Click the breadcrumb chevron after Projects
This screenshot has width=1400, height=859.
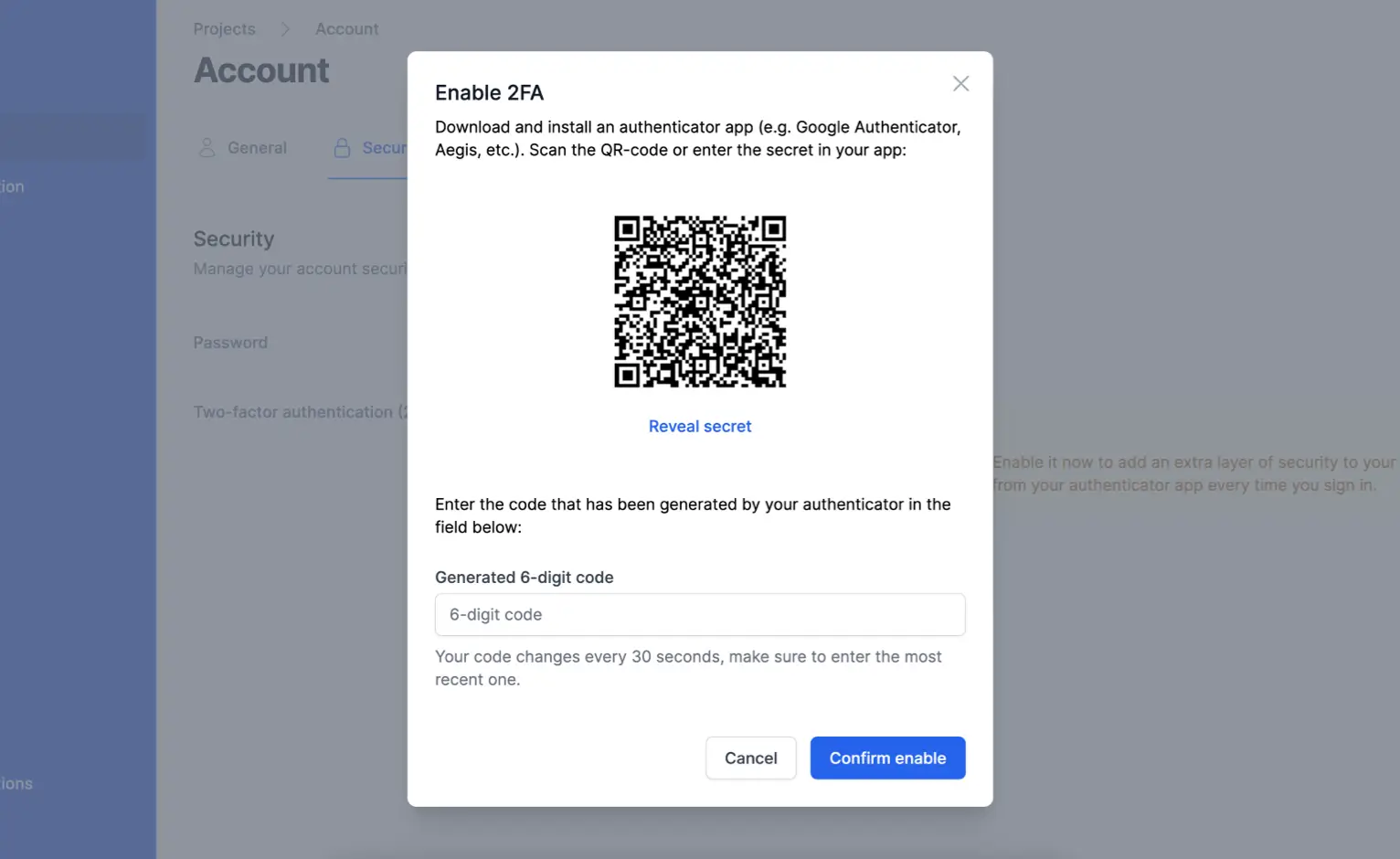(285, 28)
